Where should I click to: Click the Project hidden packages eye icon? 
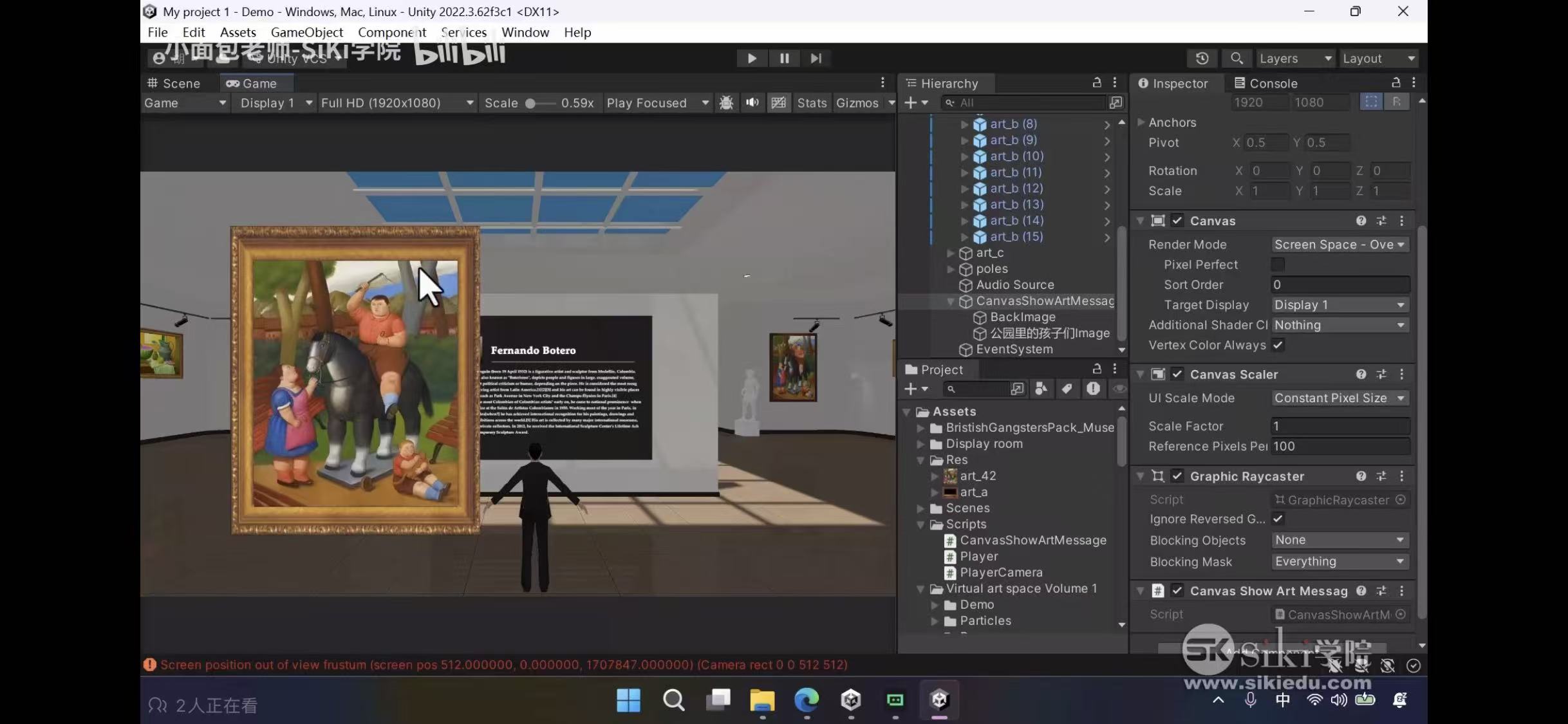pyautogui.click(x=1119, y=389)
